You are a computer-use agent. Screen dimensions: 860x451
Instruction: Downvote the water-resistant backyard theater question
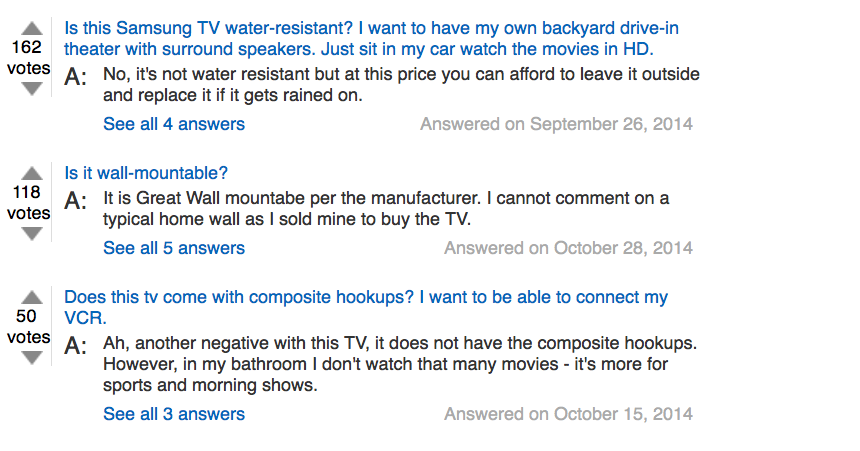[x=33, y=89]
